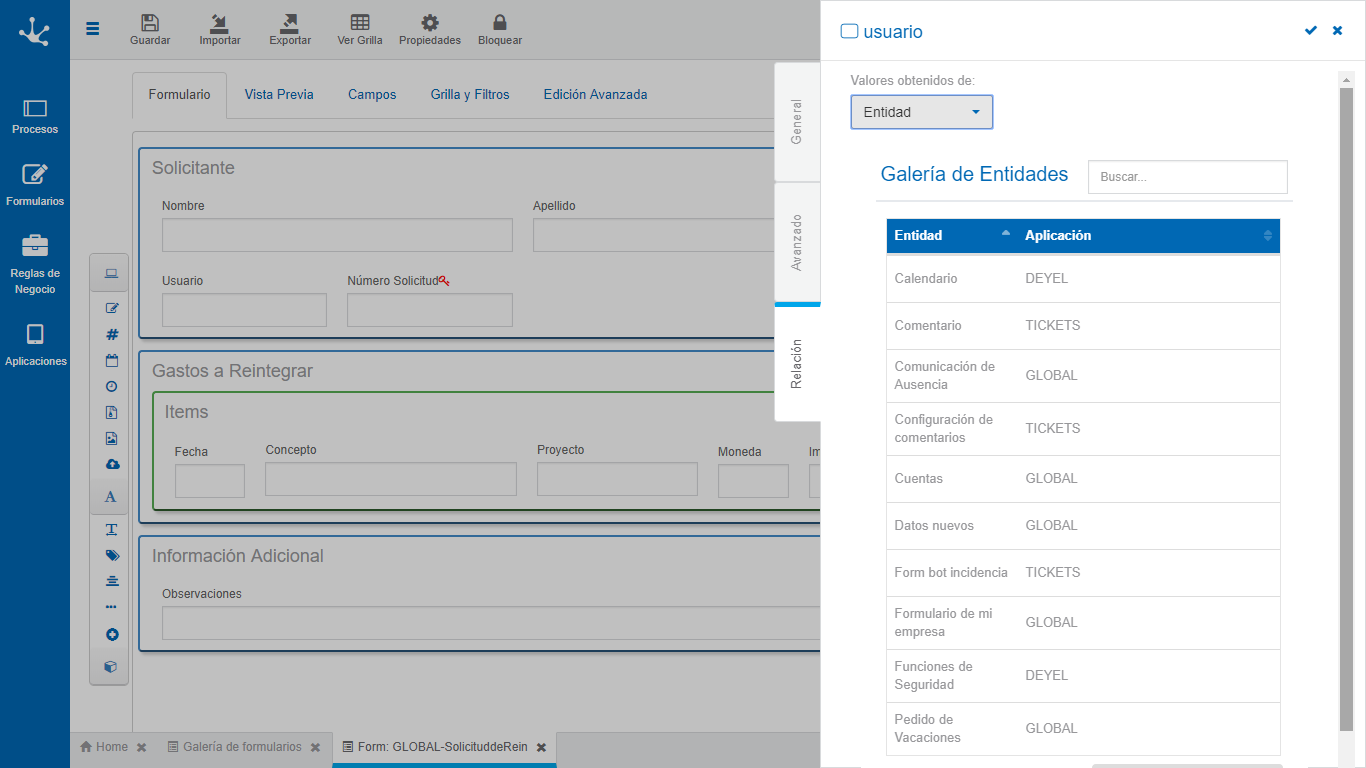This screenshot has height=768, width=1366.
Task: Switch to the Vista Previa tab
Action: pos(279,95)
